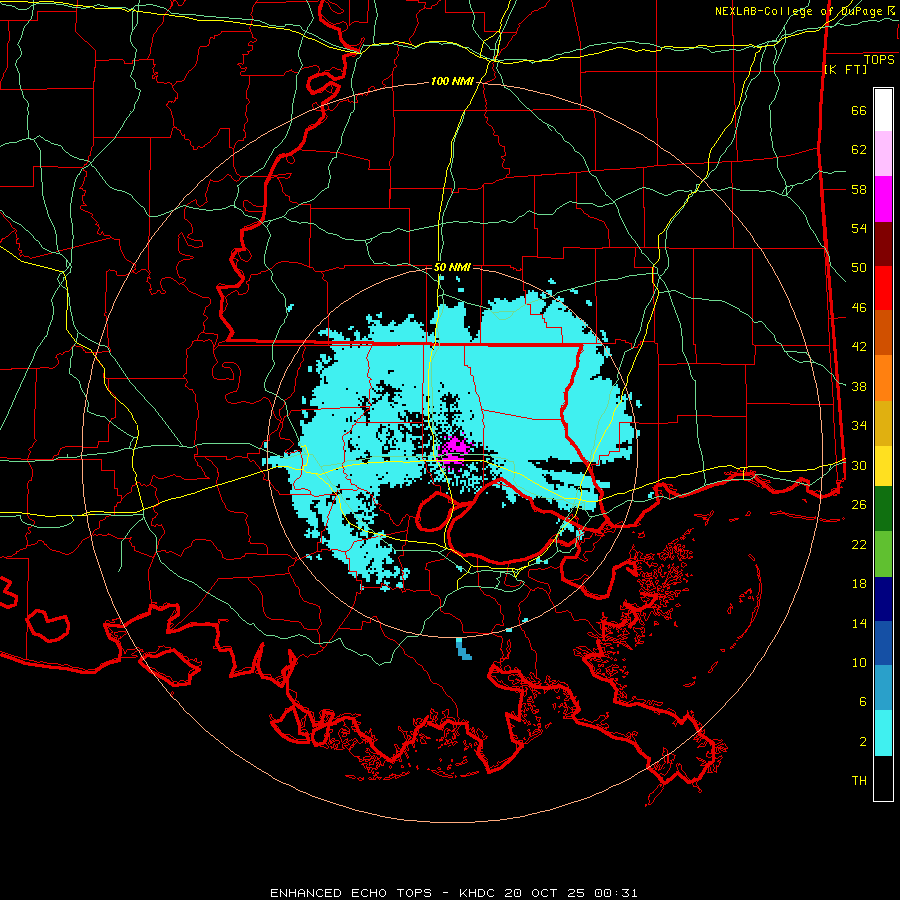Click the light green legend swatch
The height and width of the screenshot is (900, 900).
[883, 554]
